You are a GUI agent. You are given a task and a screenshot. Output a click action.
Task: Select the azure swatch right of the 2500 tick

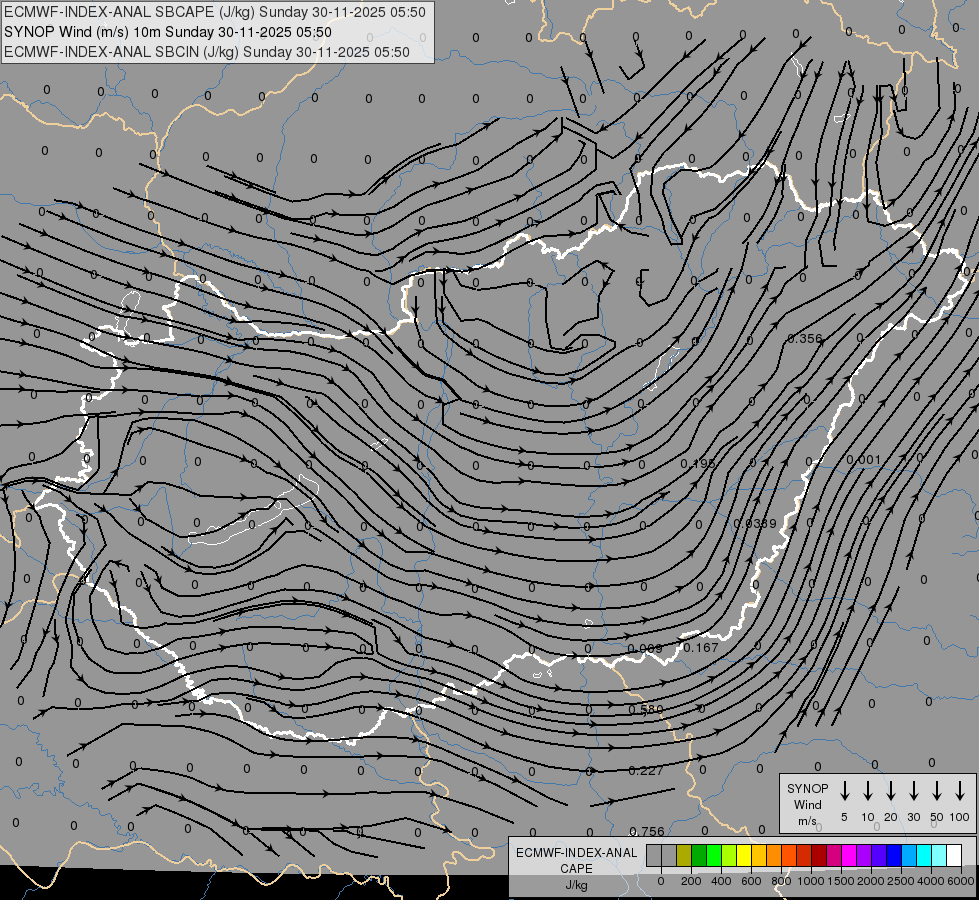click(x=908, y=855)
